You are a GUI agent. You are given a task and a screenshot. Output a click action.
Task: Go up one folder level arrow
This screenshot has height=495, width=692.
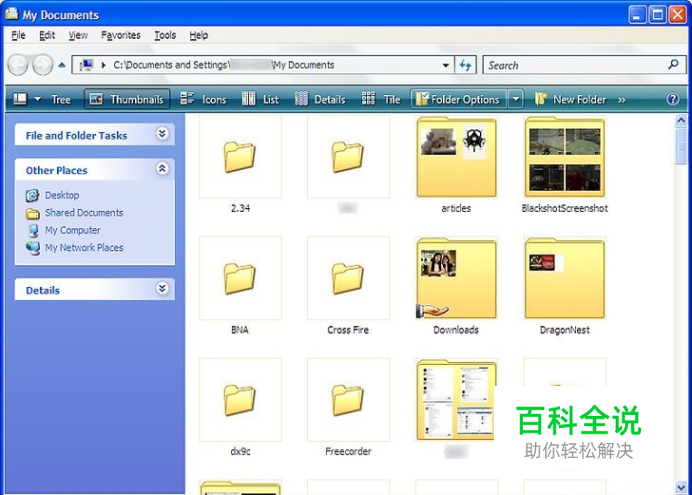tap(62, 65)
